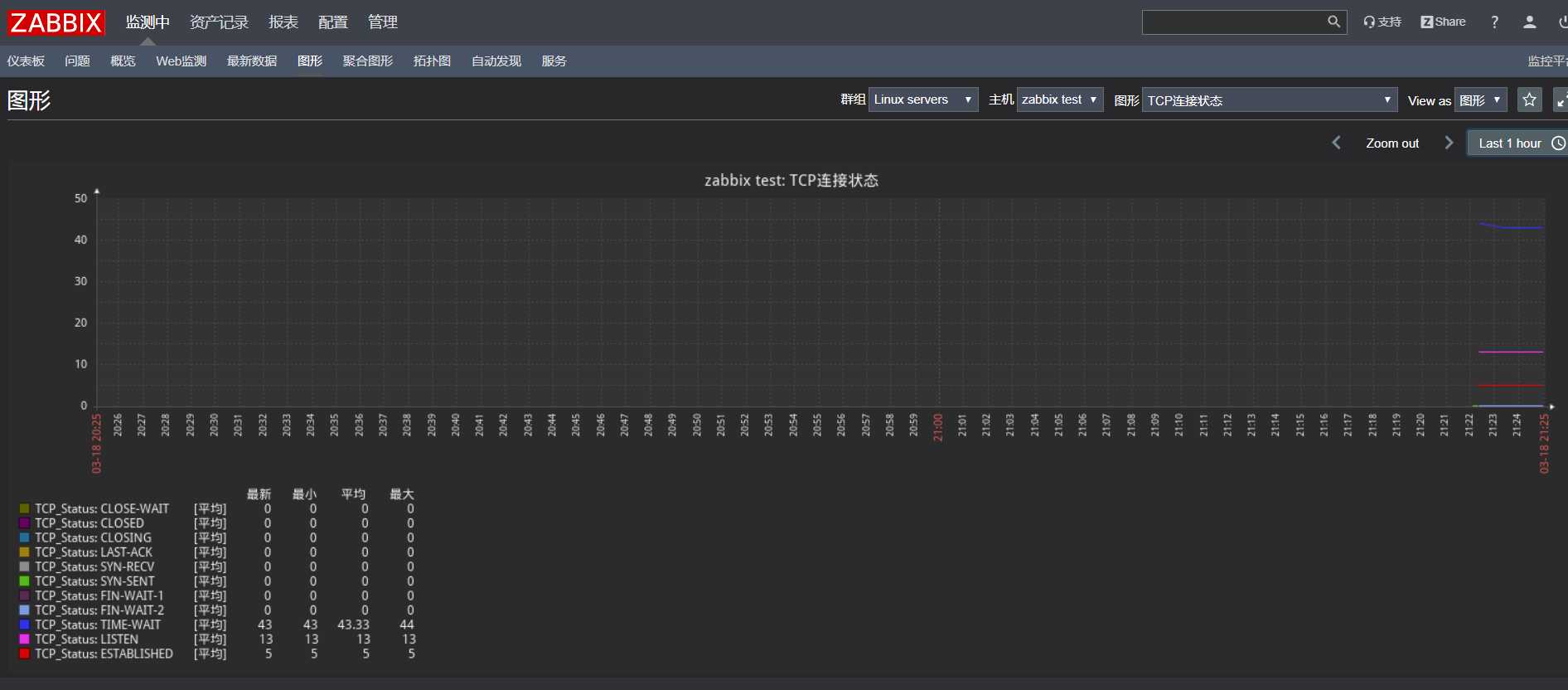Open the 群组 Linux servers dropdown

(923, 100)
